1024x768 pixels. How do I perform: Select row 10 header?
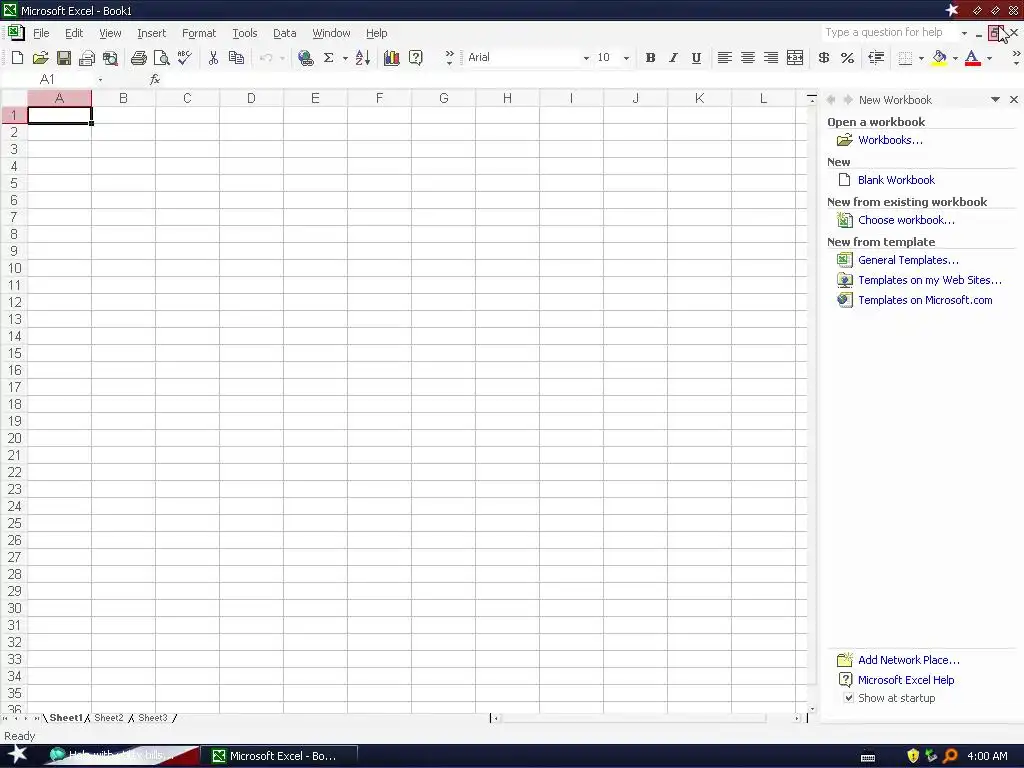pos(14,268)
